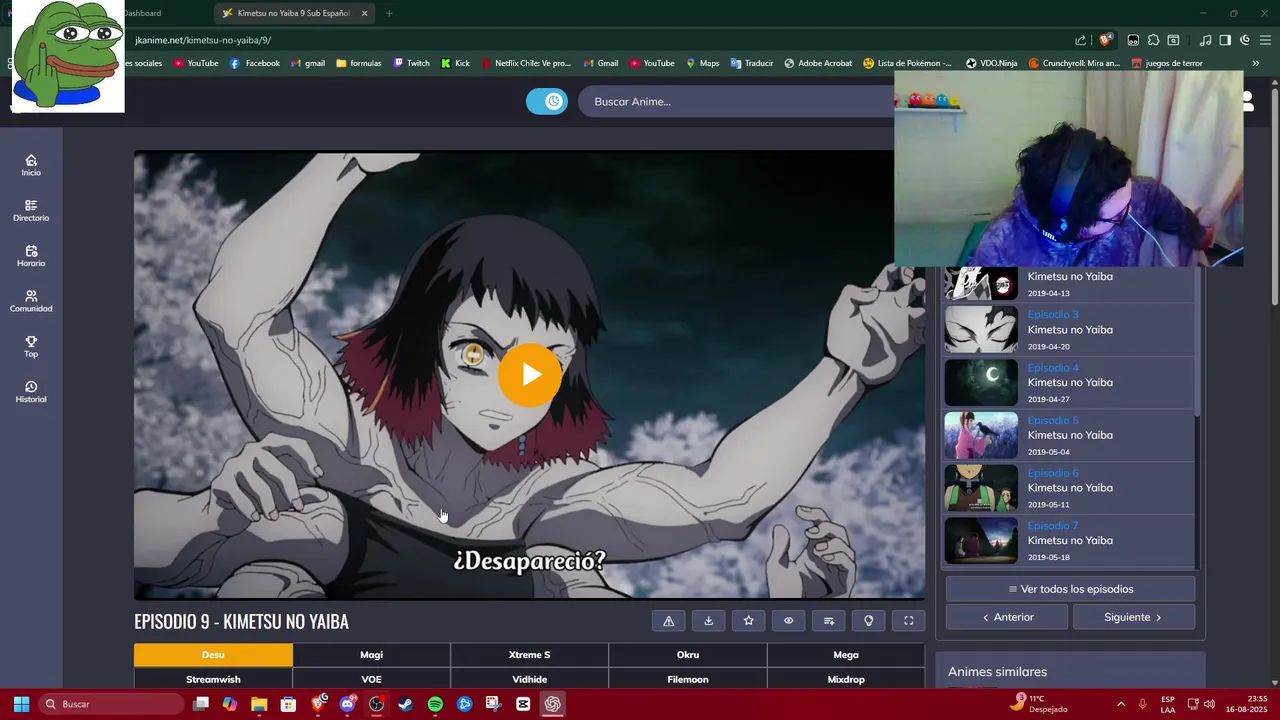The height and width of the screenshot is (720, 1280).
Task: Select the Streamwish server tab
Action: (213, 679)
